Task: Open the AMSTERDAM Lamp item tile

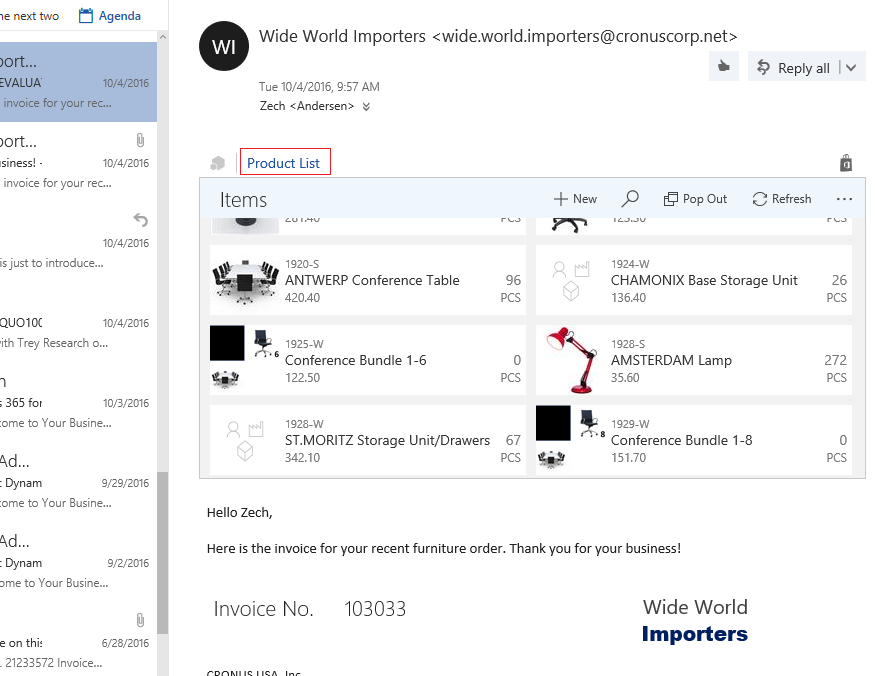Action: click(693, 360)
